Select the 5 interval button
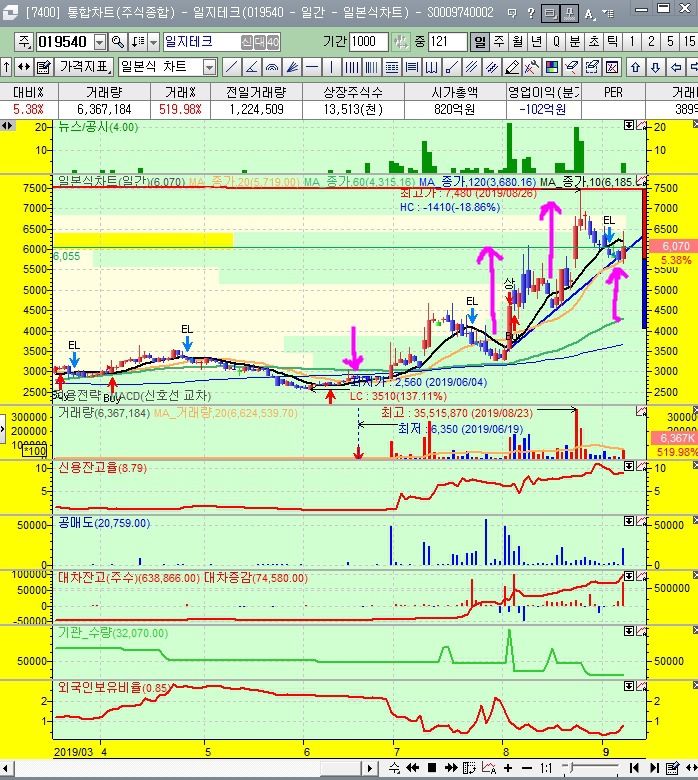Viewport: 698px width, 780px height. coord(670,42)
